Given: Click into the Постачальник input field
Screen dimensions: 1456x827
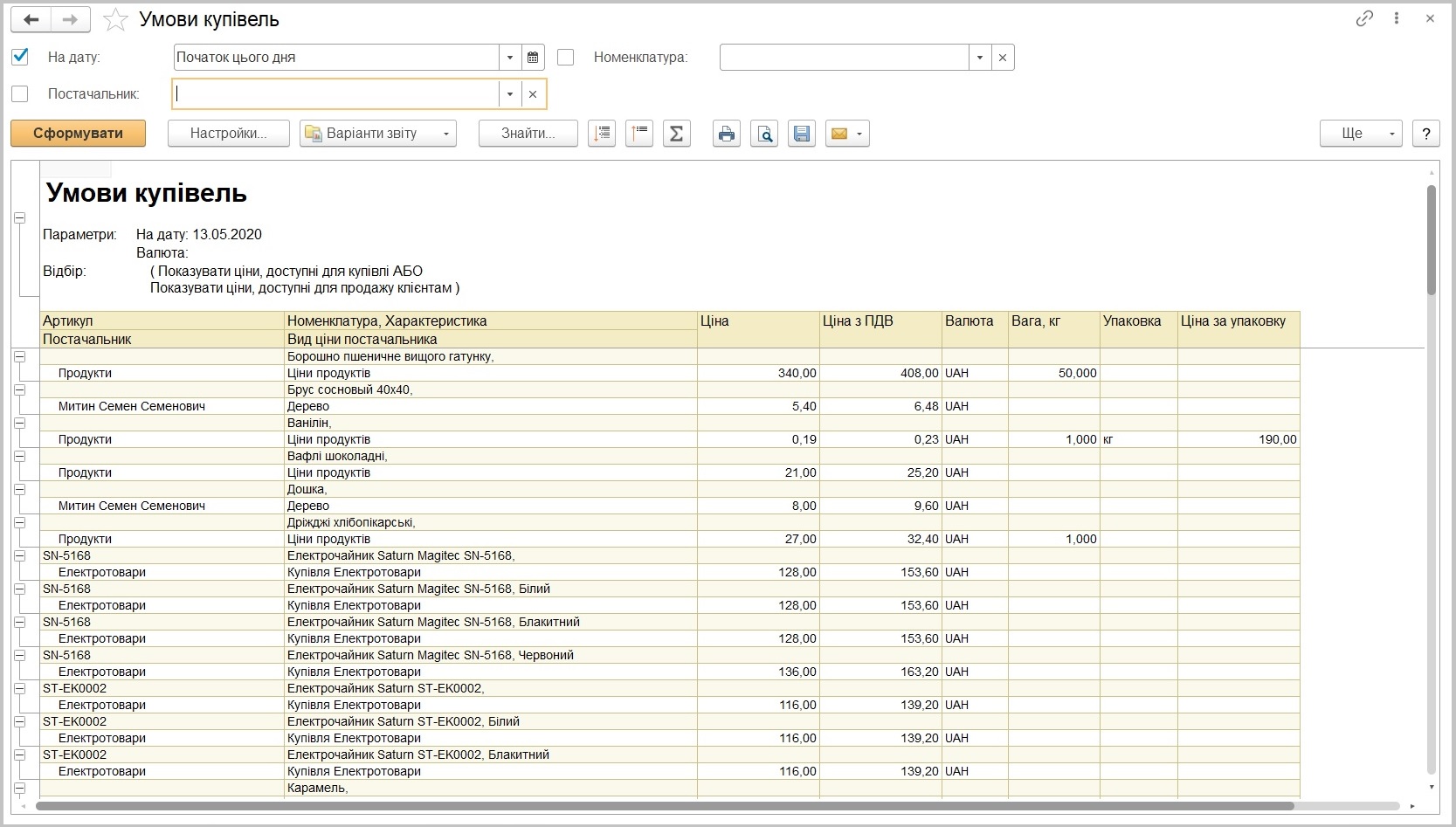Looking at the screenshot, I should [x=336, y=94].
